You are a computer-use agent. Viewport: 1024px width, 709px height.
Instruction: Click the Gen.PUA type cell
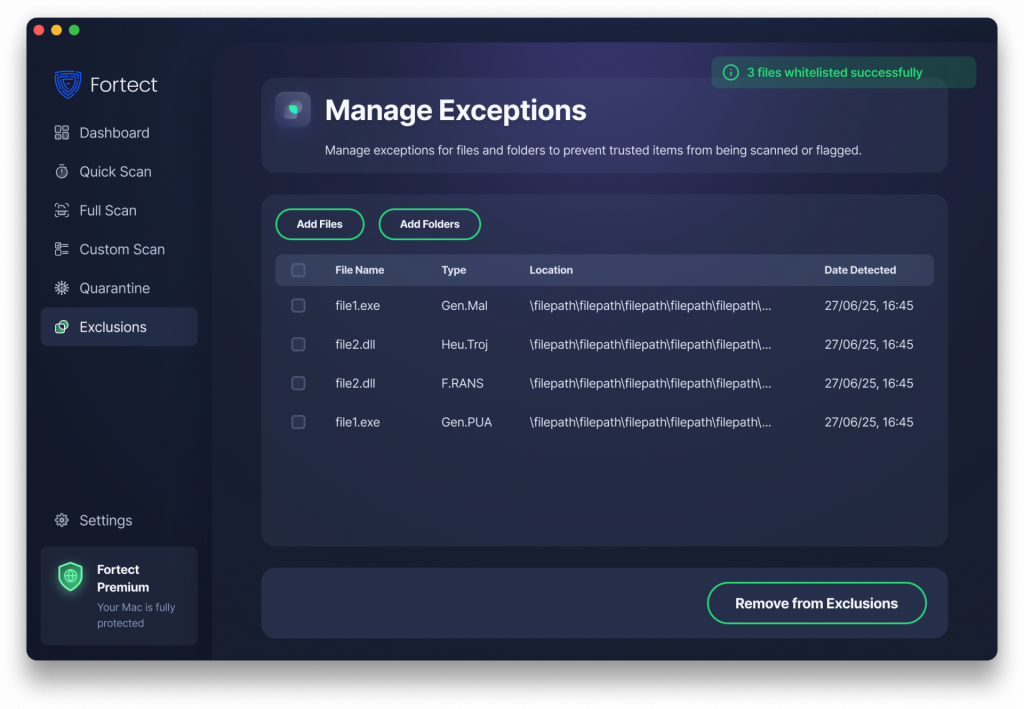[x=466, y=422]
